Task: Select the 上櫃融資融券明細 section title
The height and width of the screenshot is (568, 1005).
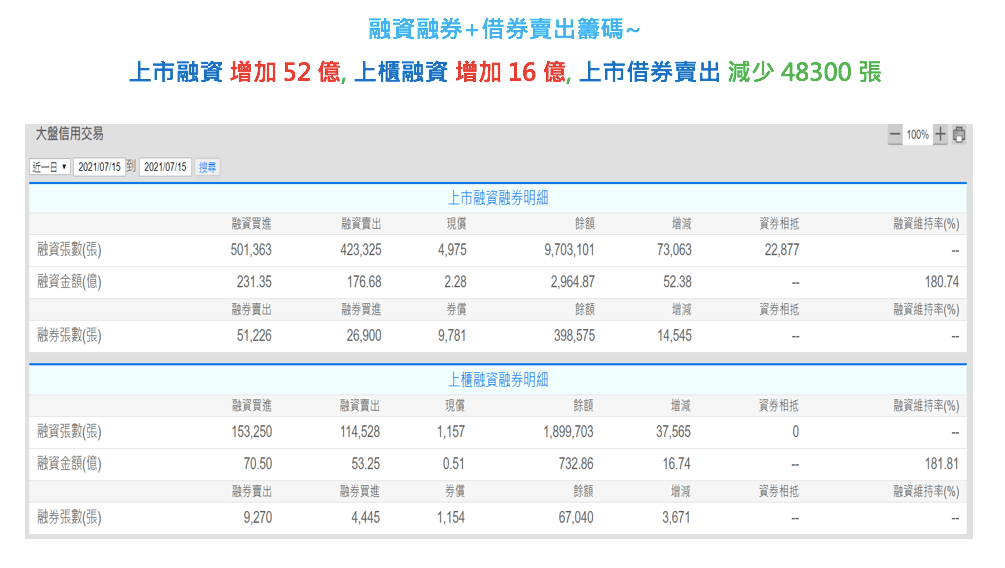Action: coord(498,380)
